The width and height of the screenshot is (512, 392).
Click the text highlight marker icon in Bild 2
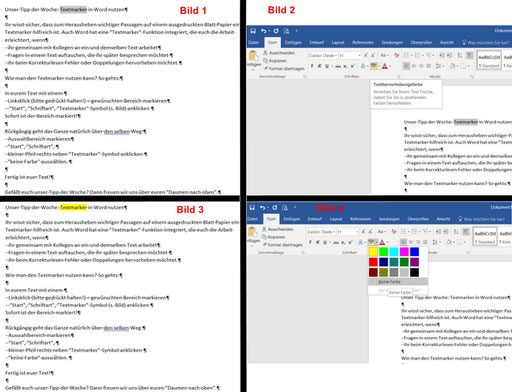pos(374,66)
